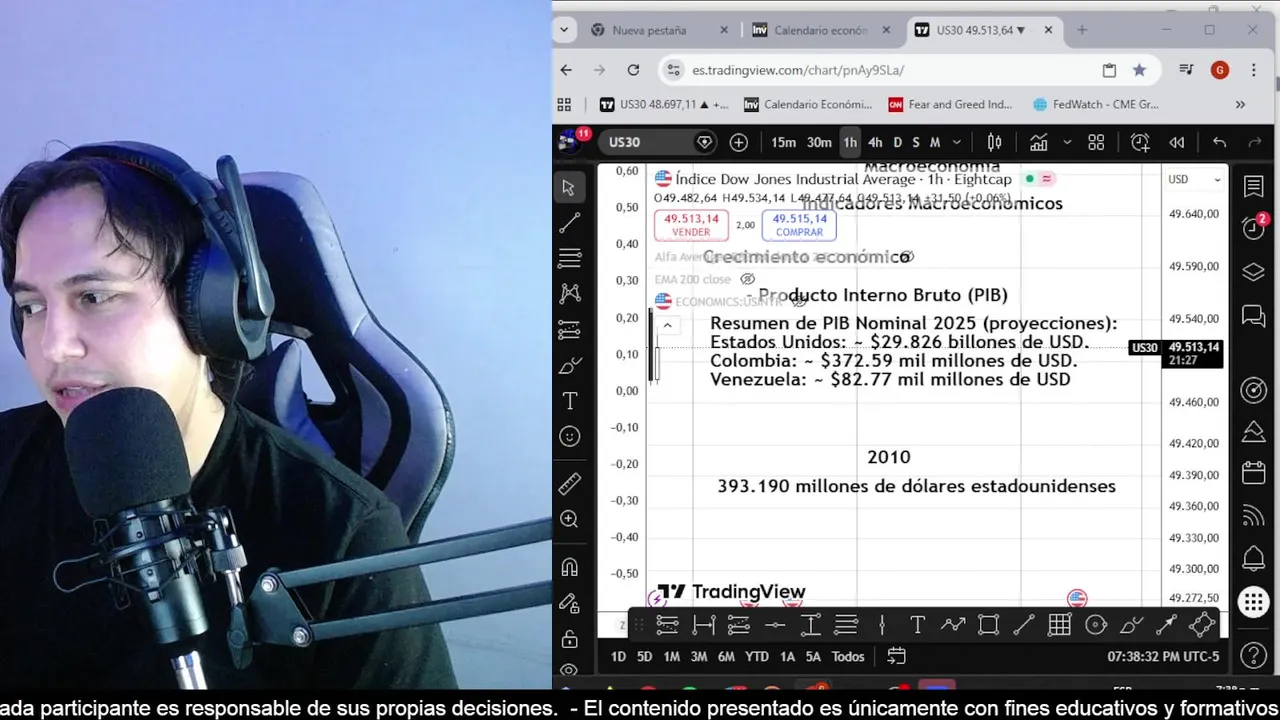The height and width of the screenshot is (720, 1280).
Task: Open the help center question mark
Action: click(1253, 656)
